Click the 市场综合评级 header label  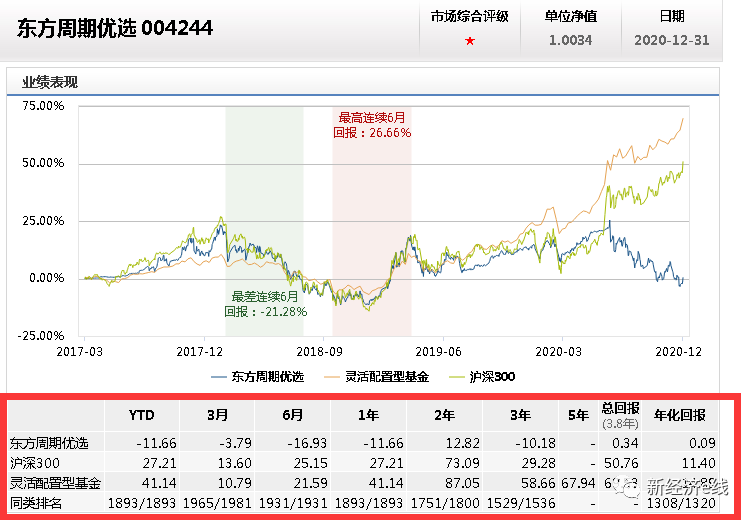point(470,17)
